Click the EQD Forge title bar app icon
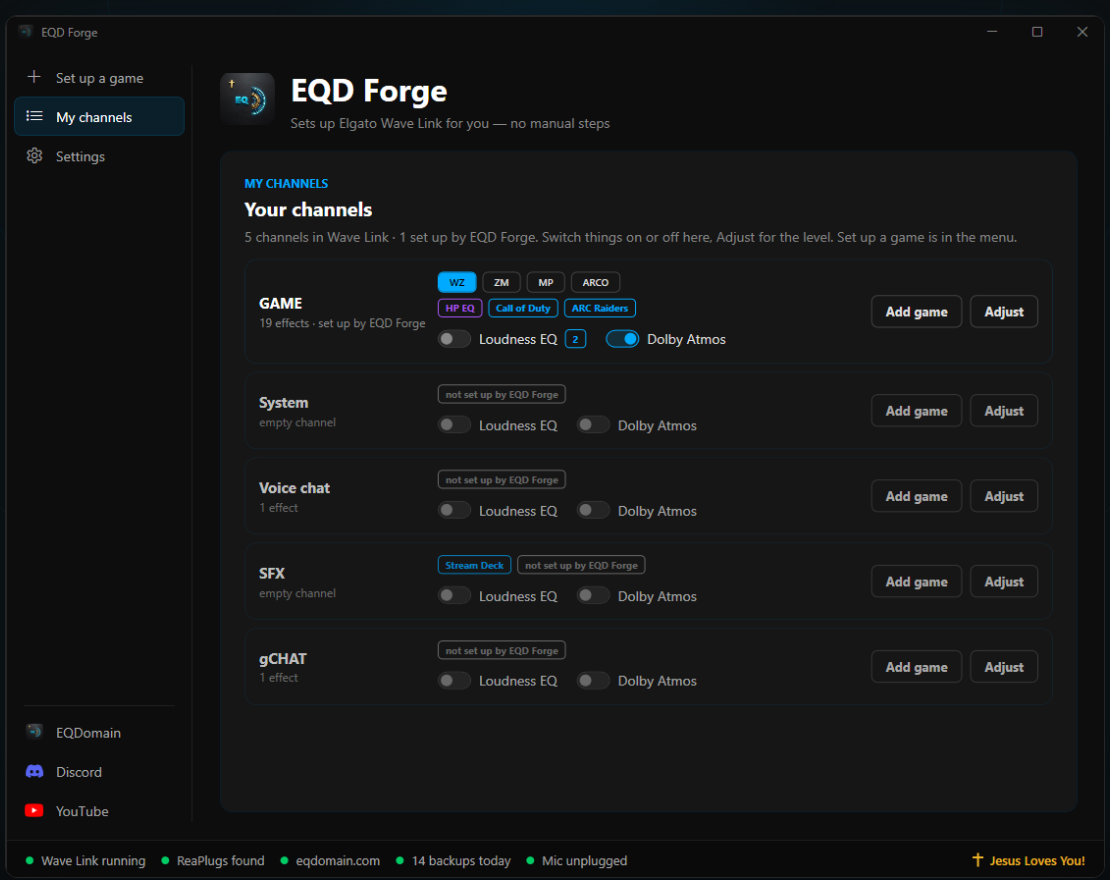The width and height of the screenshot is (1110, 880). click(25, 32)
